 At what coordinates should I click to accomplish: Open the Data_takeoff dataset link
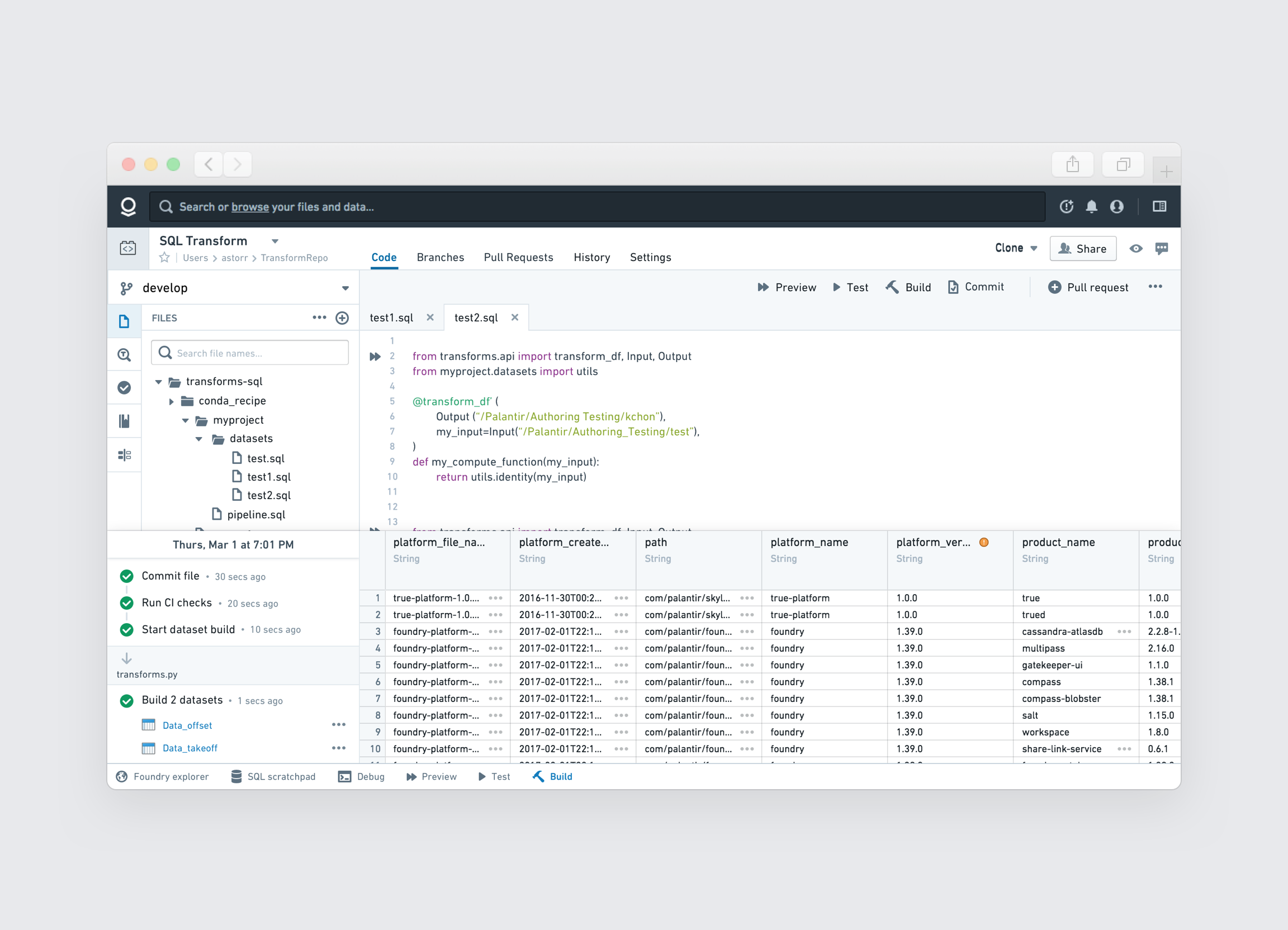point(190,748)
